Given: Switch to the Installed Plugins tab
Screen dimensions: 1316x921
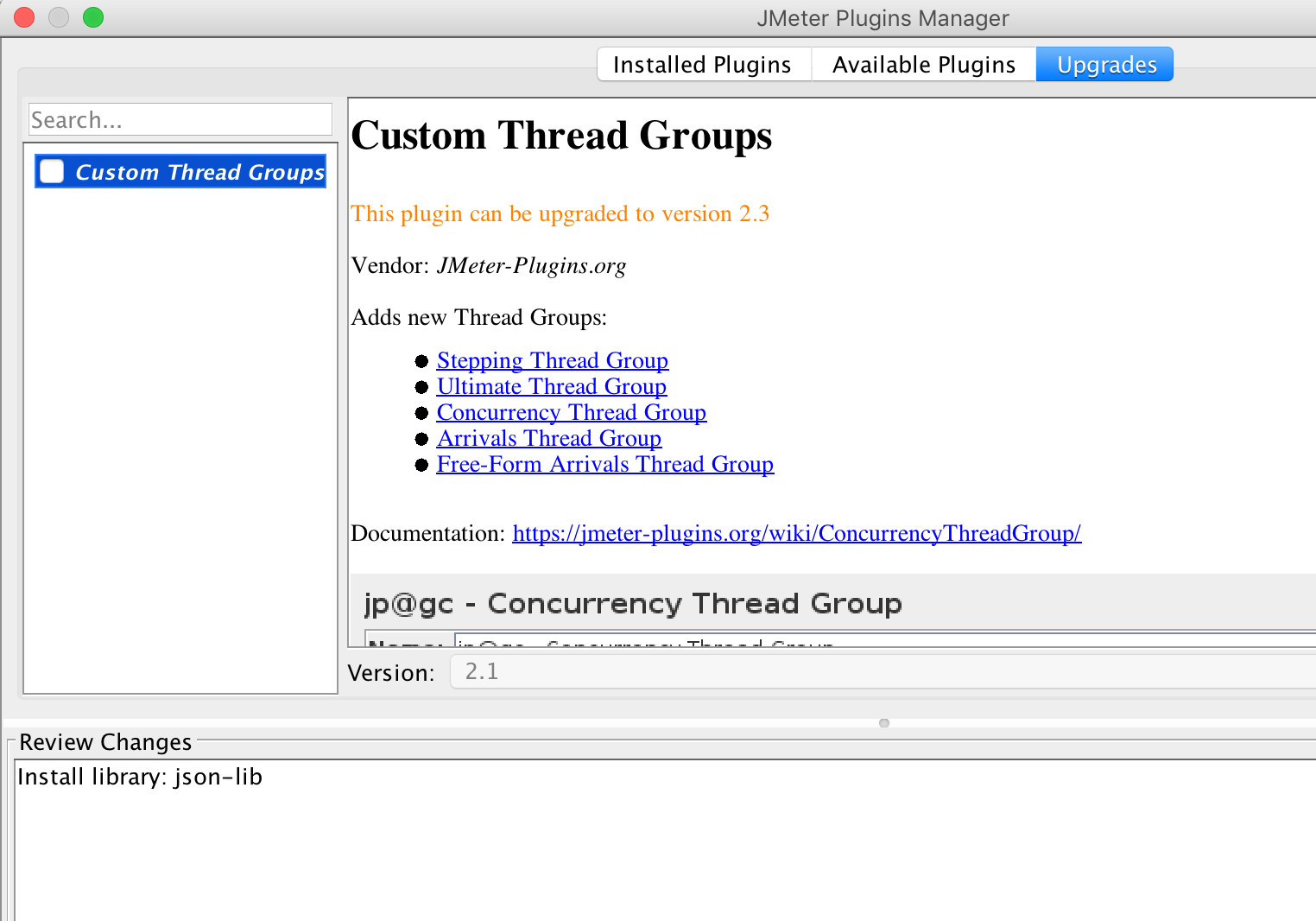Looking at the screenshot, I should [x=703, y=65].
